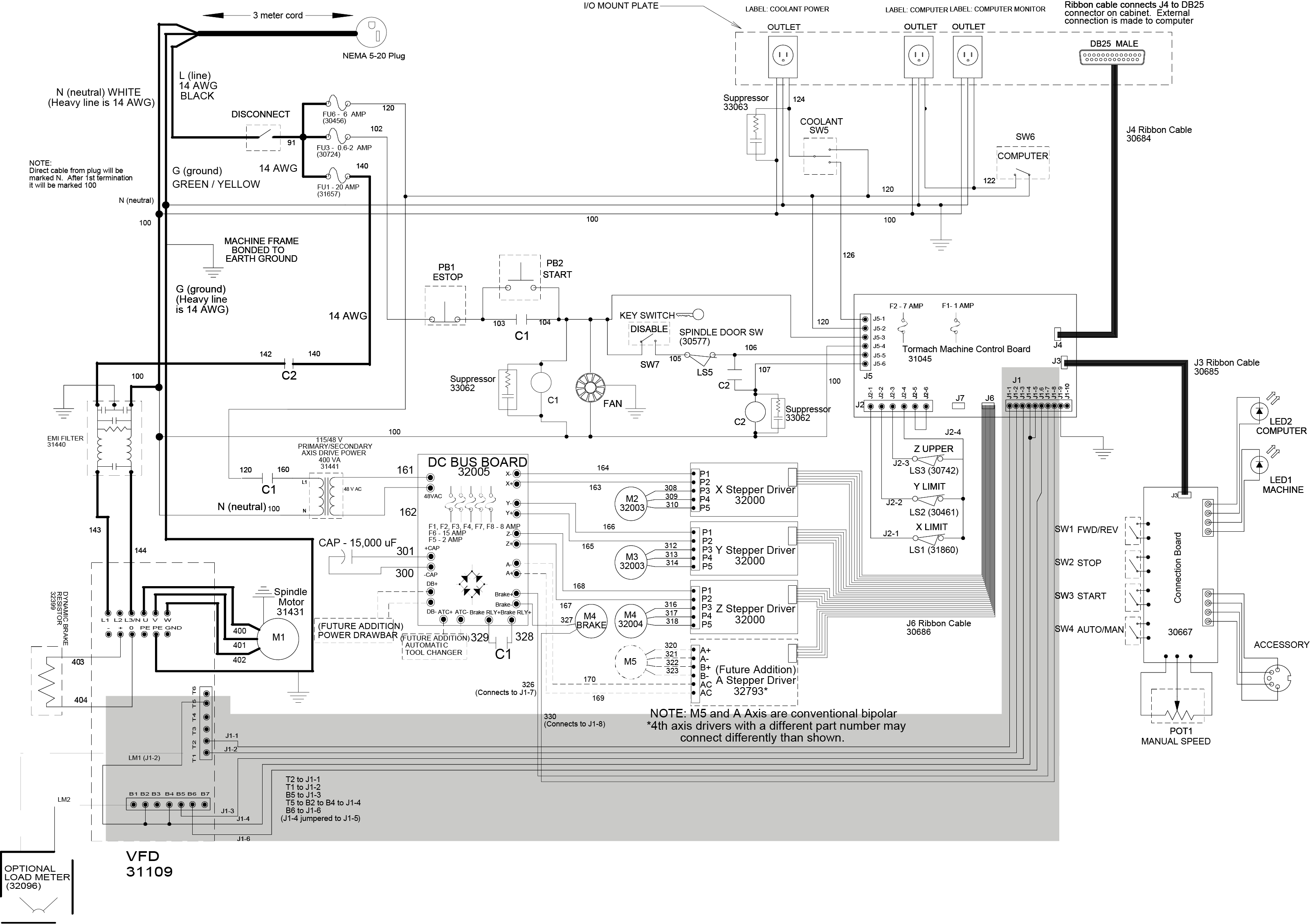1310x924 pixels.
Task: Click the 115/48 V transformer symbol
Action: coord(326,495)
